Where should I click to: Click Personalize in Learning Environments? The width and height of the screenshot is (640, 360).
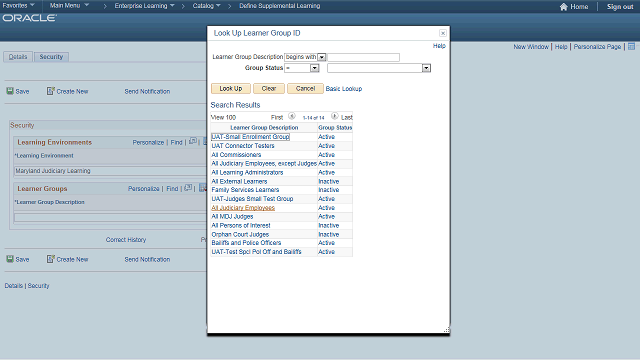click(x=148, y=142)
